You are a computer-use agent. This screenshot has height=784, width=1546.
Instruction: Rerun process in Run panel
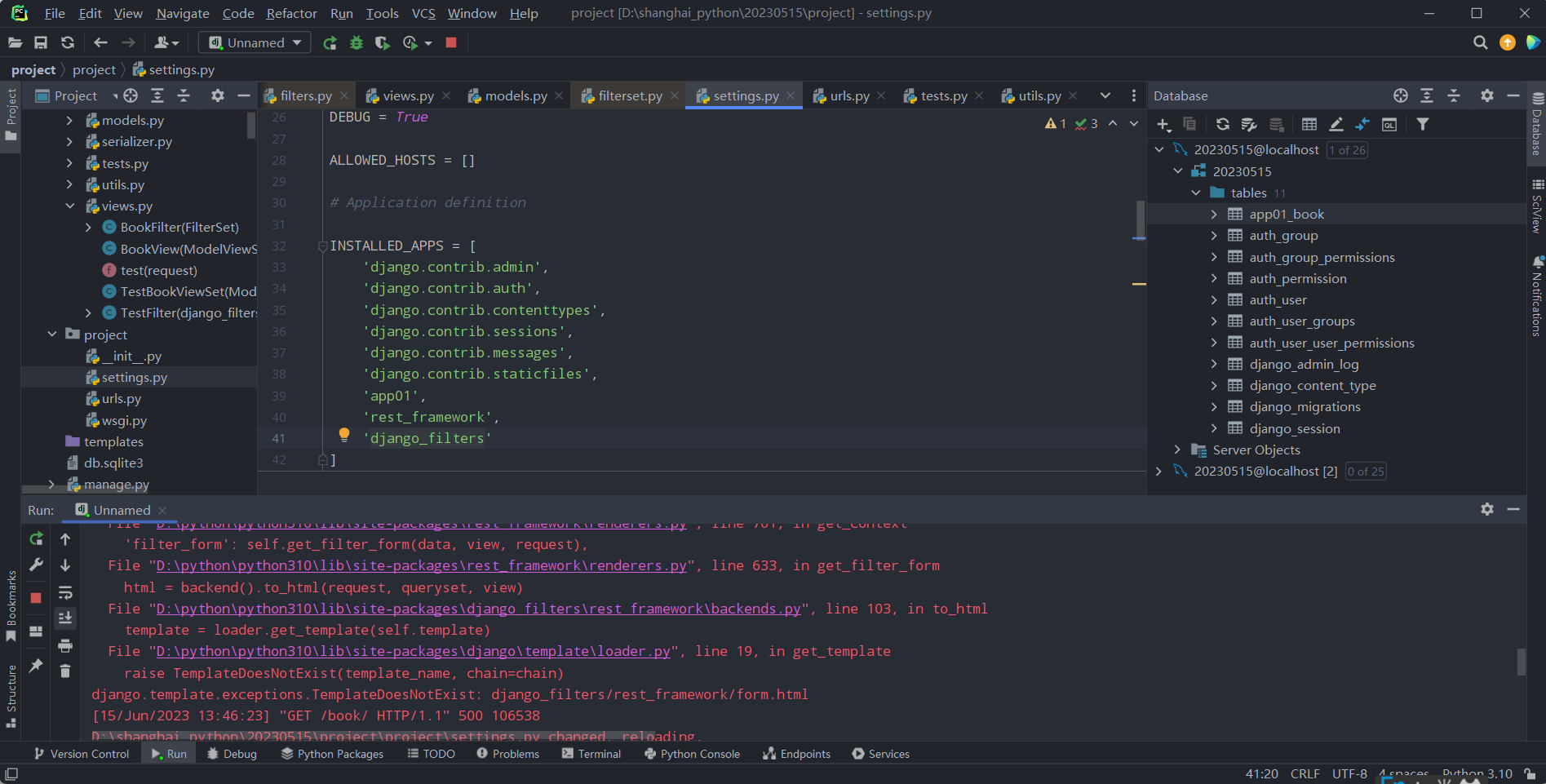[x=36, y=538]
